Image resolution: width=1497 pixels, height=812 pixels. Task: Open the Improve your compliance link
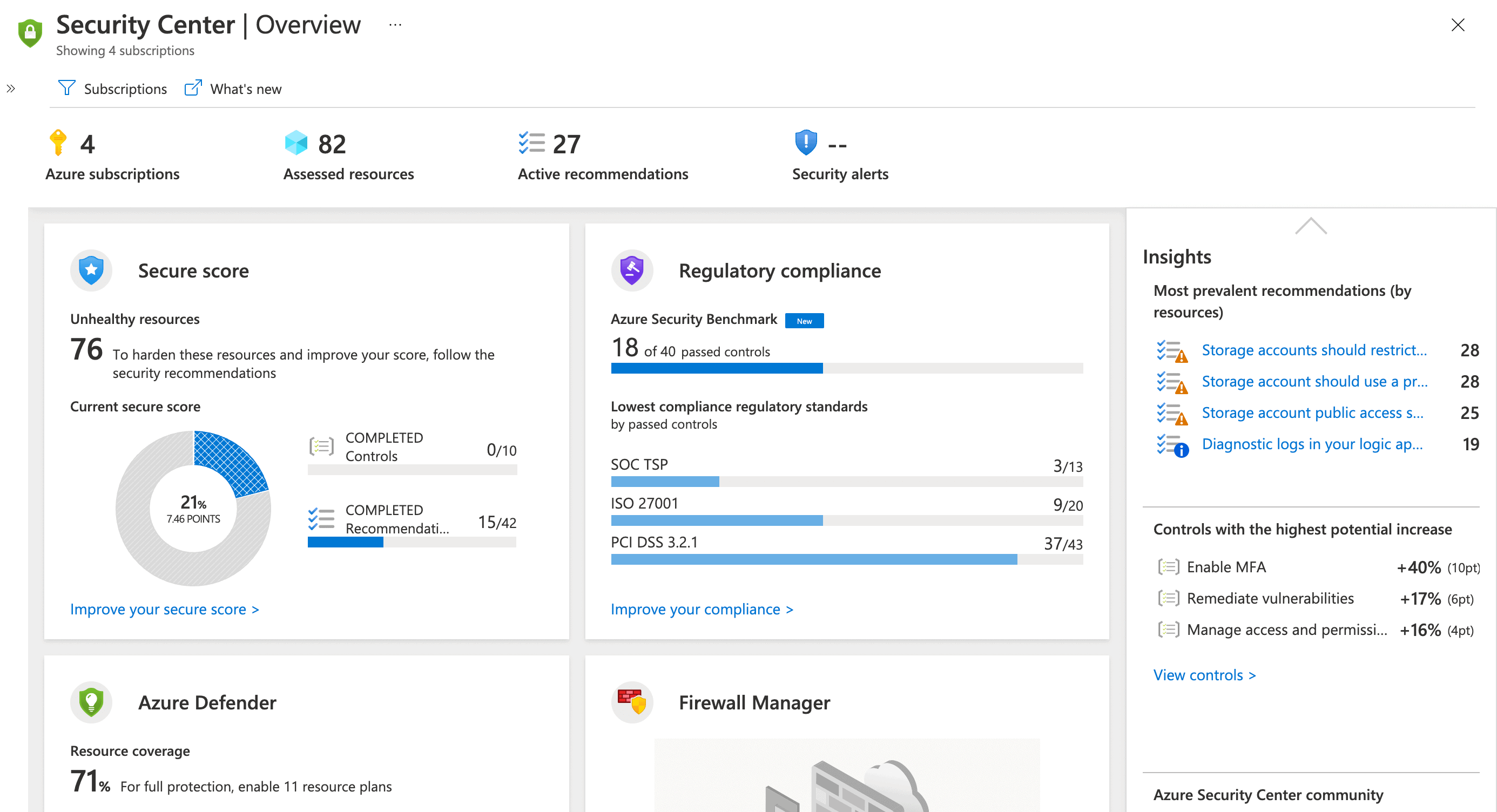702,610
